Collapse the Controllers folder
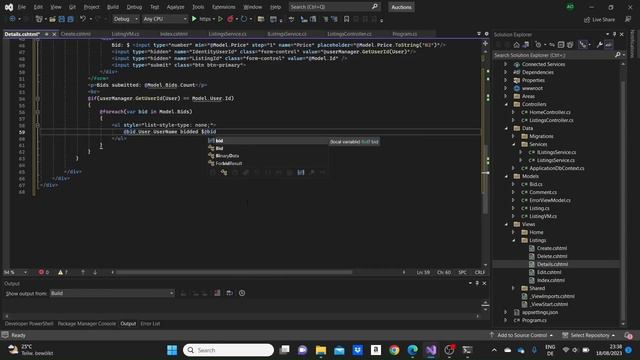Viewport: 640px width, 360px height. tap(506, 104)
